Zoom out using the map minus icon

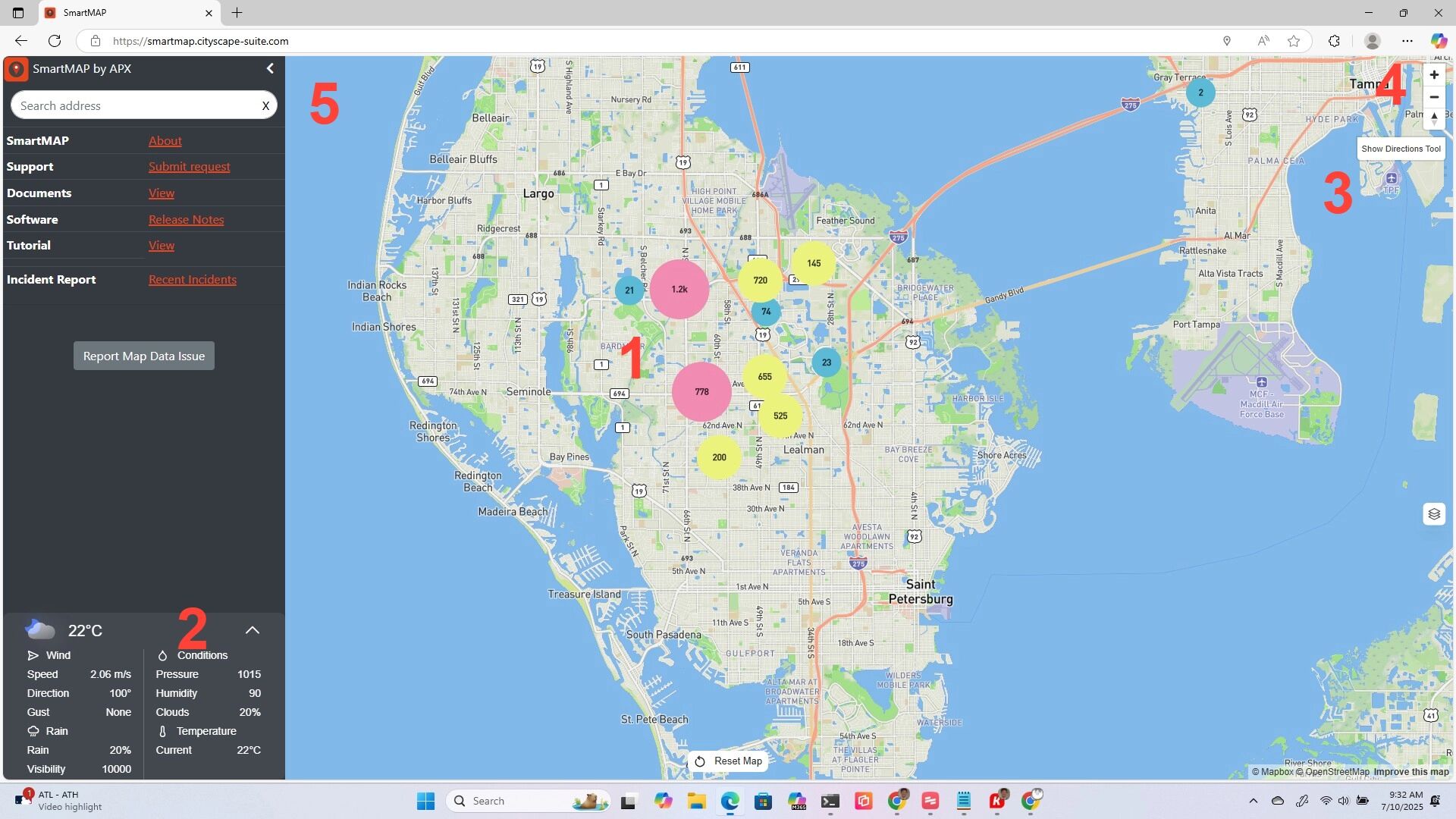pyautogui.click(x=1434, y=97)
